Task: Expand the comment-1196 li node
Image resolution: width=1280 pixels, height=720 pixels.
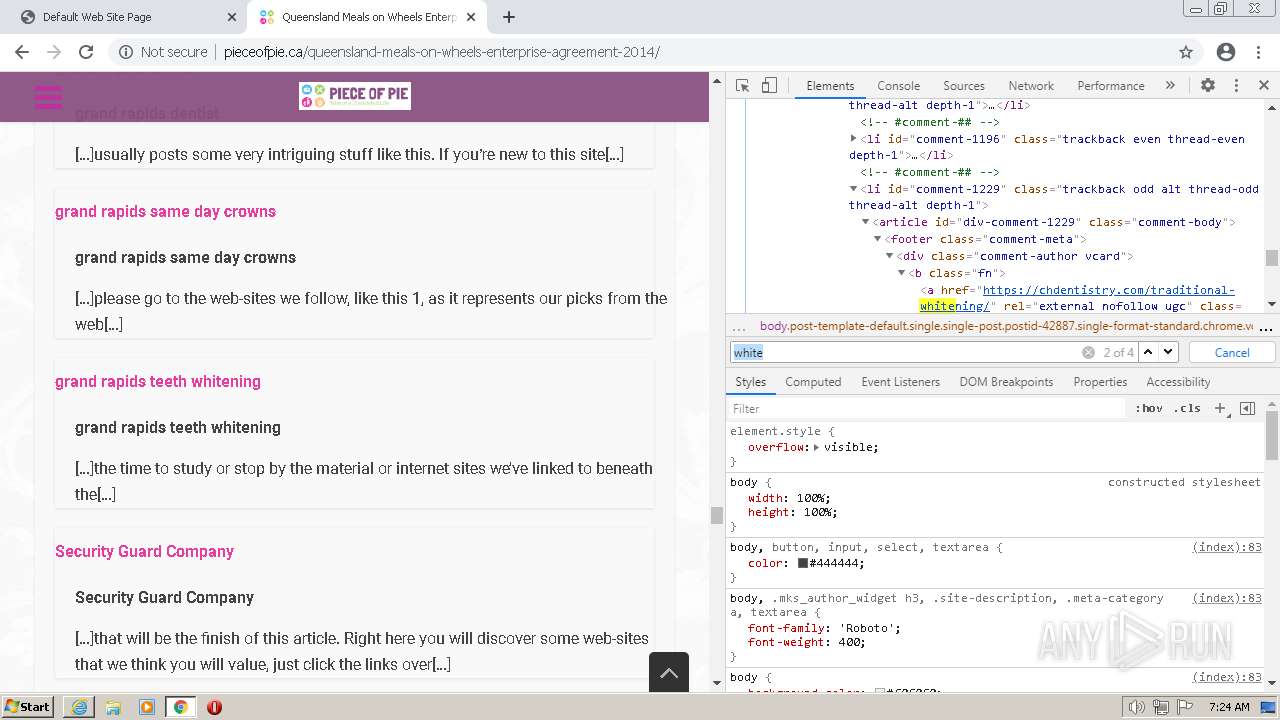Action: 853,139
